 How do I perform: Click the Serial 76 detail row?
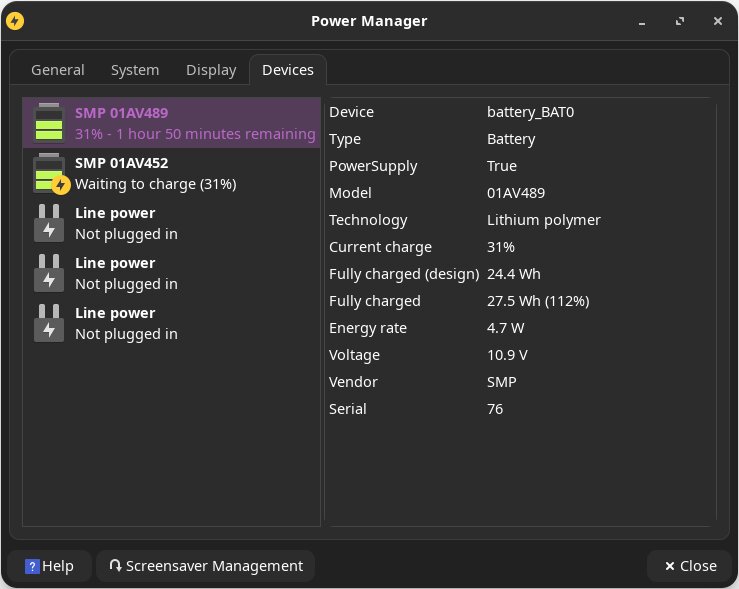click(x=520, y=409)
